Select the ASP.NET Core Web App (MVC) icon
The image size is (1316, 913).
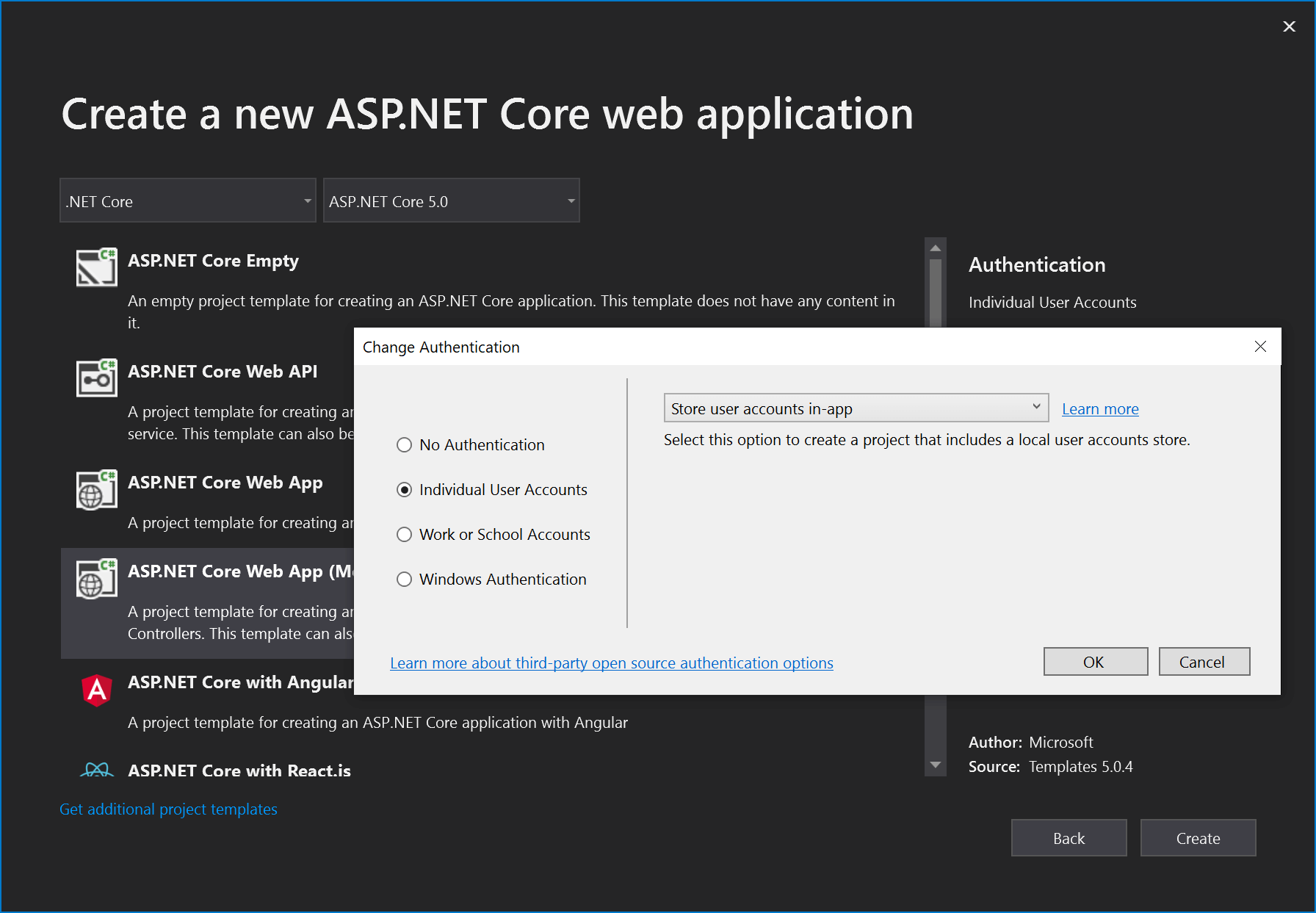pos(96,578)
